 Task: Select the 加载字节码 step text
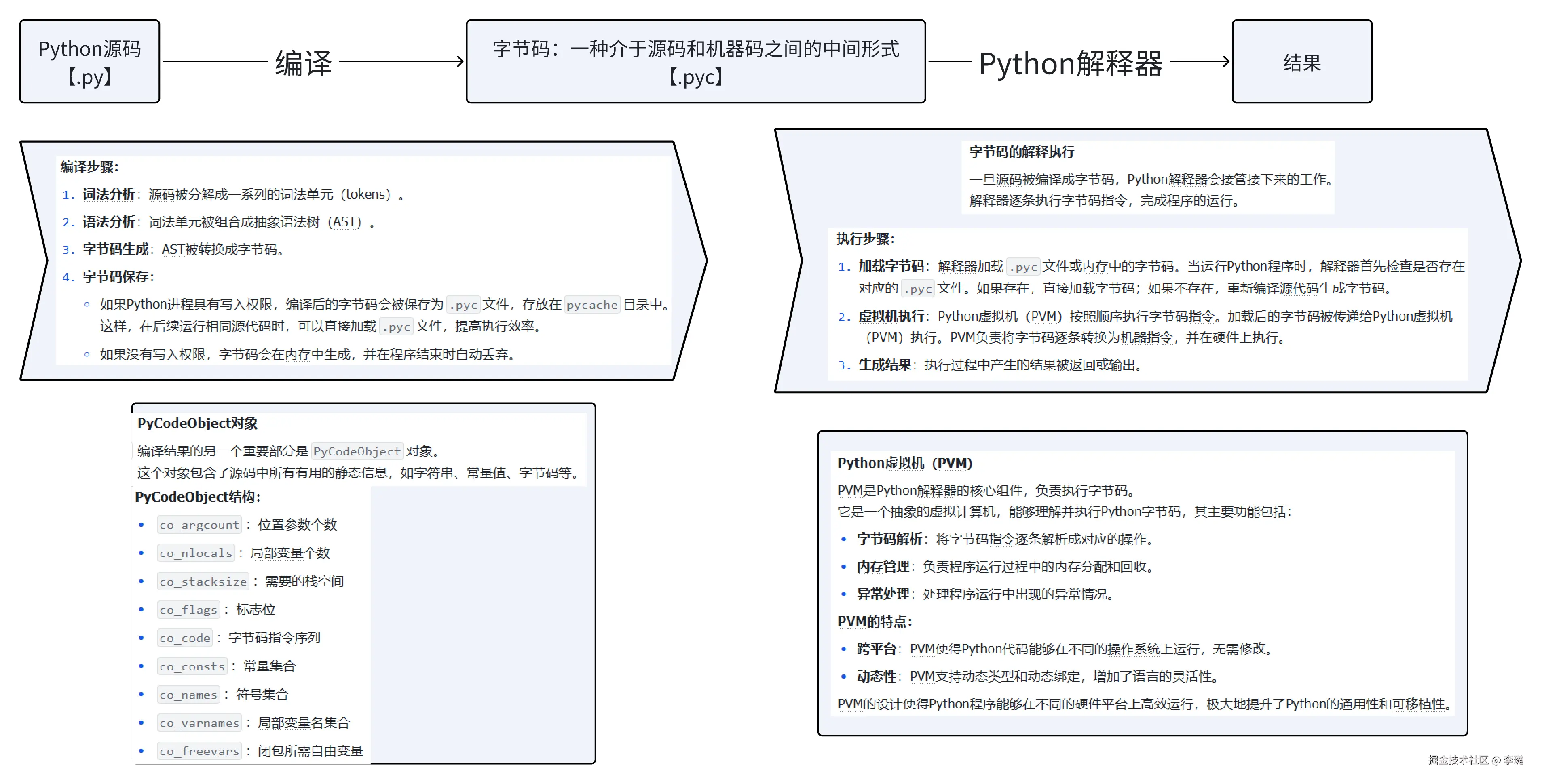click(891, 266)
